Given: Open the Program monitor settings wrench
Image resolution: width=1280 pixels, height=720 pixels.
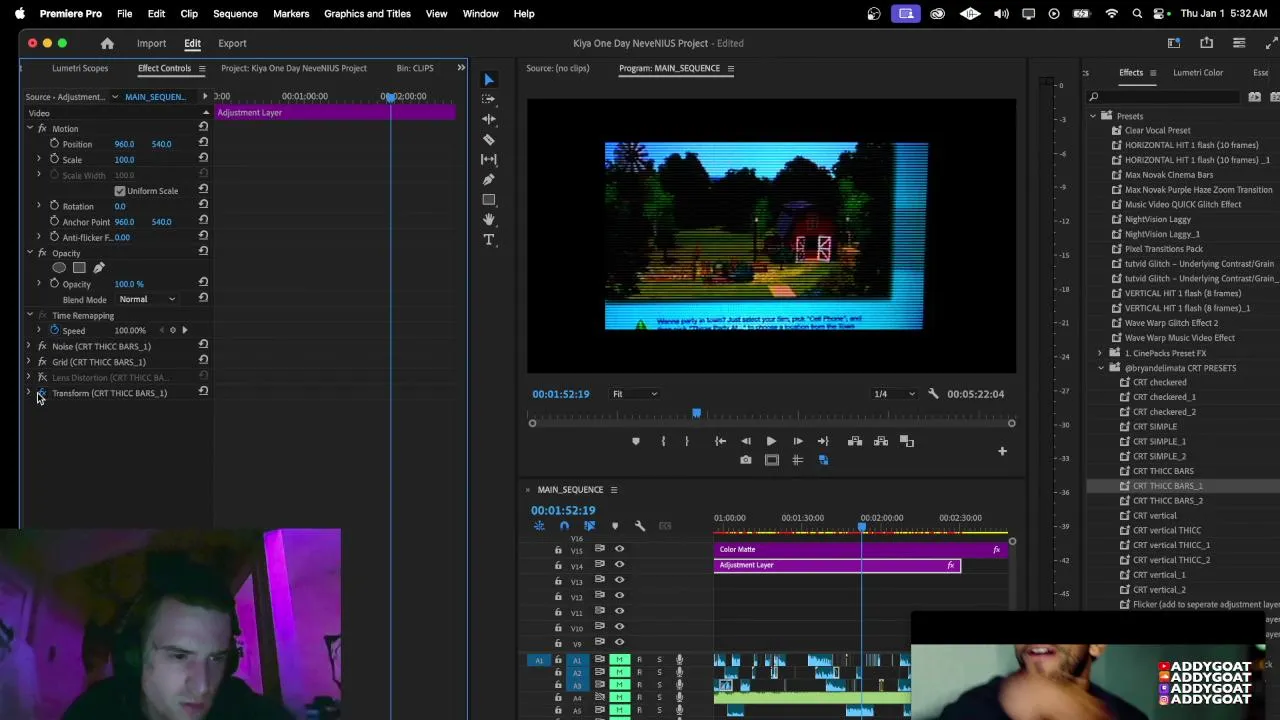Looking at the screenshot, I should point(933,394).
